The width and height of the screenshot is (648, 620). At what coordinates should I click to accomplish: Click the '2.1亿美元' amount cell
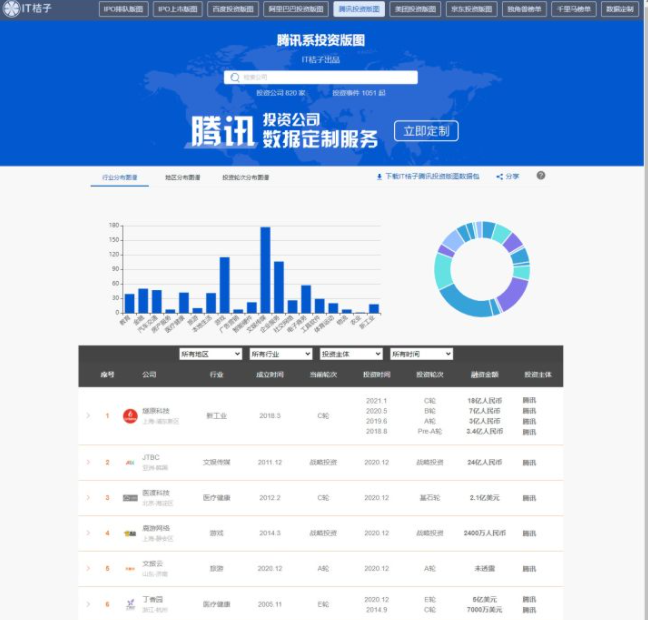(x=485, y=498)
